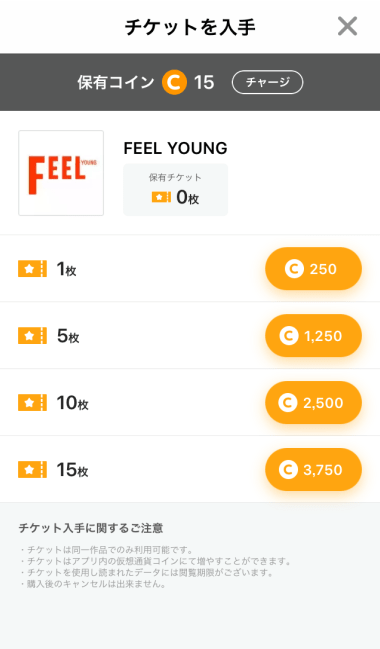Buy 15 tickets for 3,750 coins

pos(313,470)
